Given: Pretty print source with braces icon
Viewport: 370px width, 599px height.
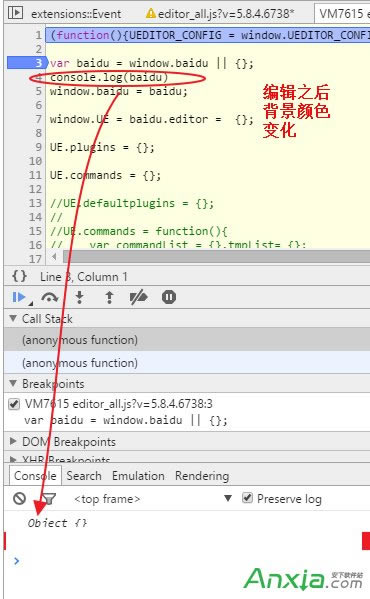Looking at the screenshot, I should (19, 276).
